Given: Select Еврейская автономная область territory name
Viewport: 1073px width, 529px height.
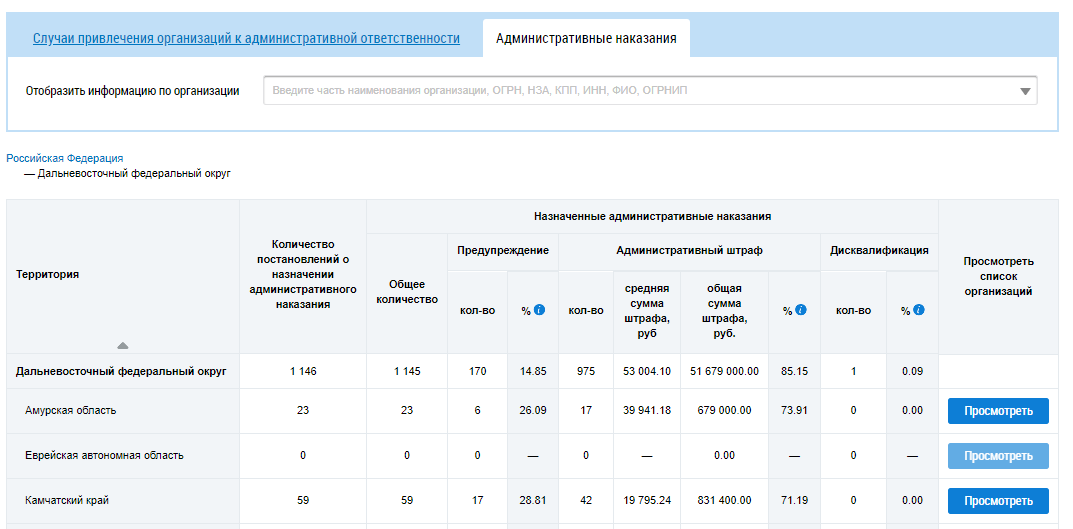Looking at the screenshot, I should pos(104,456).
